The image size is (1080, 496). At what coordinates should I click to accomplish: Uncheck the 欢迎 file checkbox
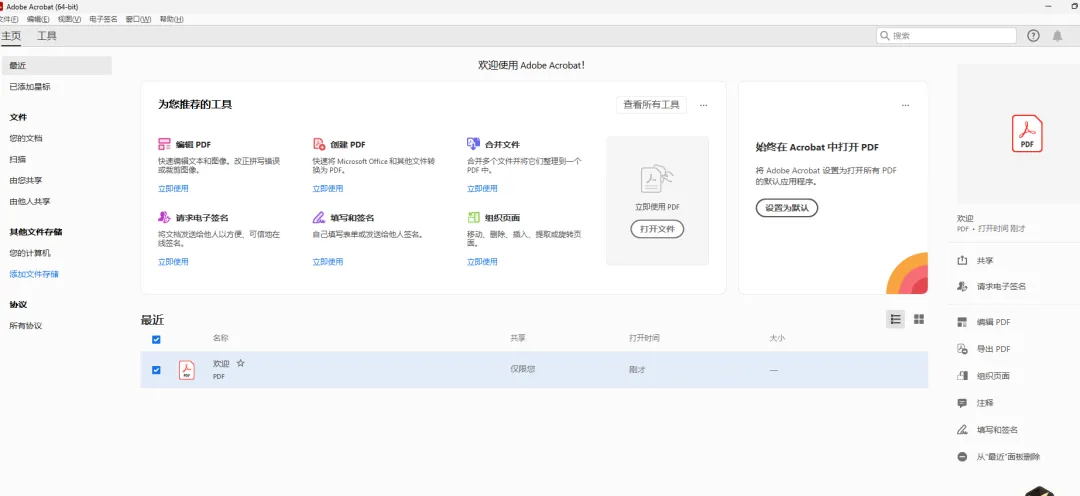pos(156,370)
